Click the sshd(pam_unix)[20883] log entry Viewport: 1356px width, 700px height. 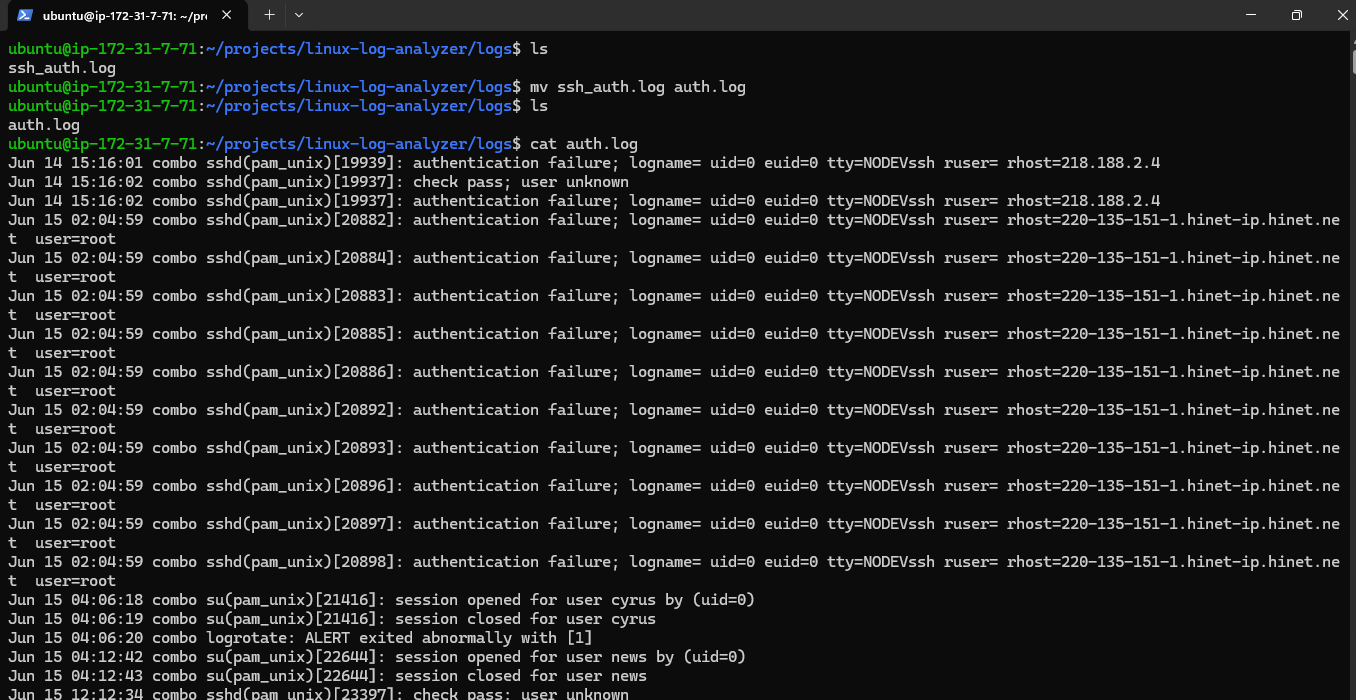(x=674, y=305)
